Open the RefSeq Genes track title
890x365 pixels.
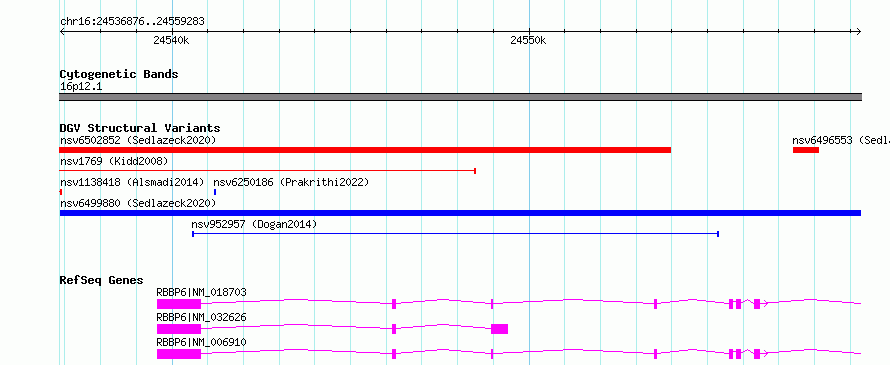click(x=102, y=280)
